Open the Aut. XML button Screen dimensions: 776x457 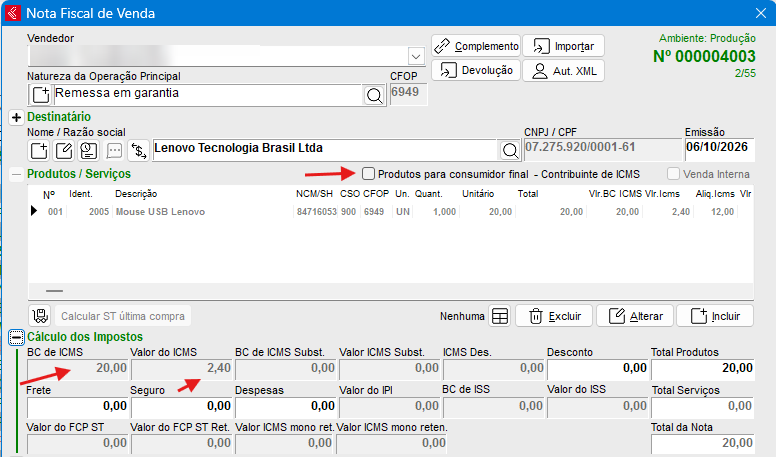coord(563,70)
